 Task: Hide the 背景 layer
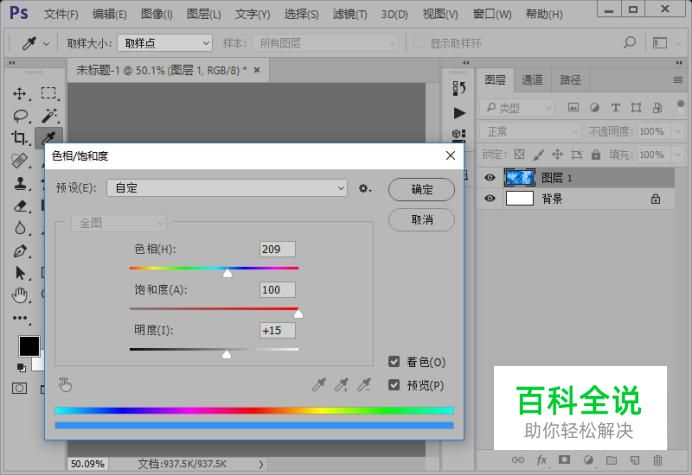point(490,198)
